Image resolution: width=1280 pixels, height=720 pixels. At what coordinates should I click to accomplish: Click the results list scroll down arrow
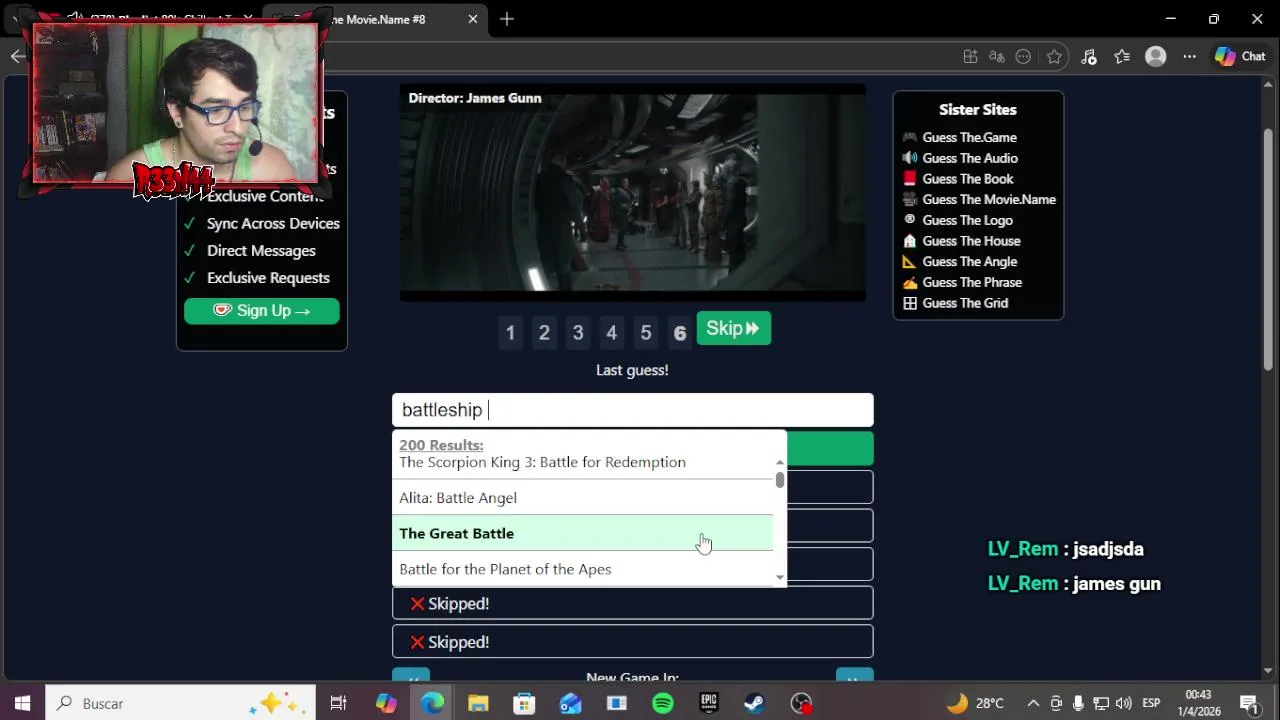[x=780, y=578]
